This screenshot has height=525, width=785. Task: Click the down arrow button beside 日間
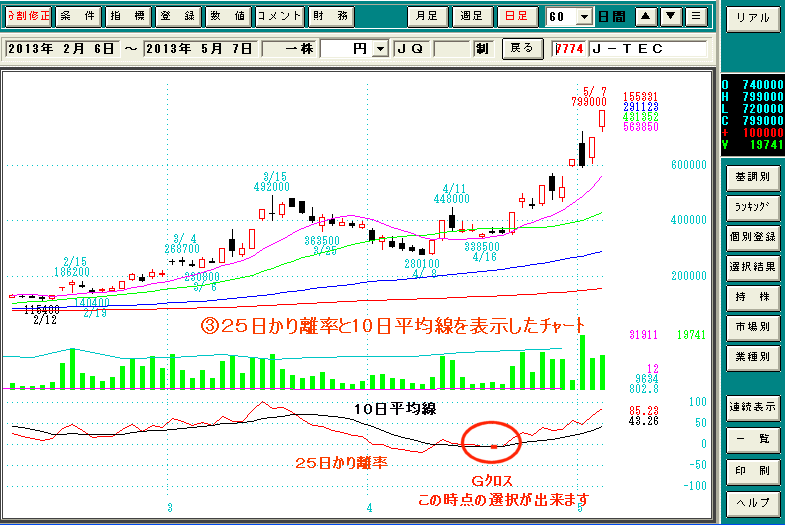pos(671,17)
